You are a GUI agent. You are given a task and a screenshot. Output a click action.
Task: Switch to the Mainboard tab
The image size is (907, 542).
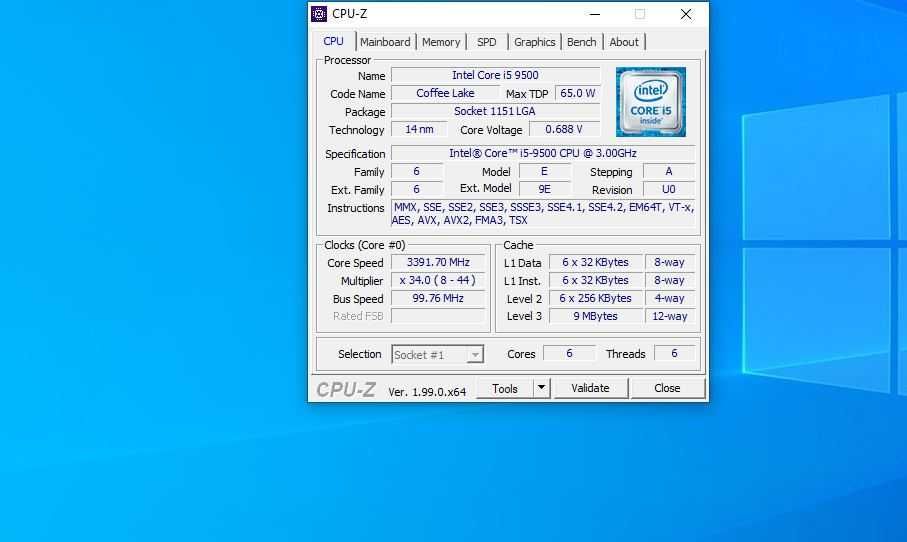click(x=385, y=42)
